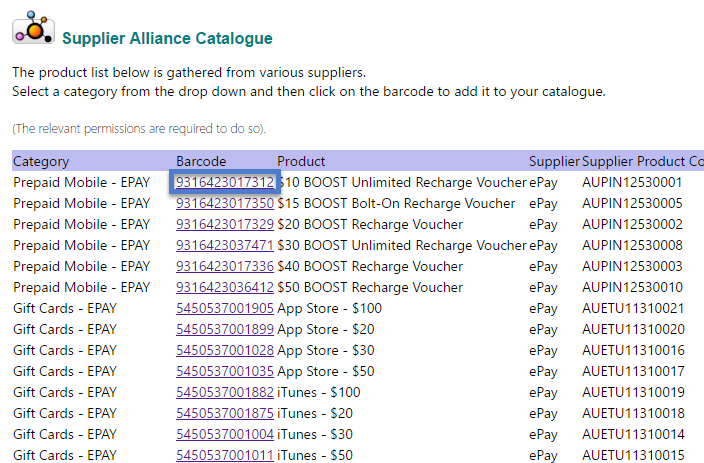Click supplier code AUETU11310021
This screenshot has width=704, height=463.
633,308
